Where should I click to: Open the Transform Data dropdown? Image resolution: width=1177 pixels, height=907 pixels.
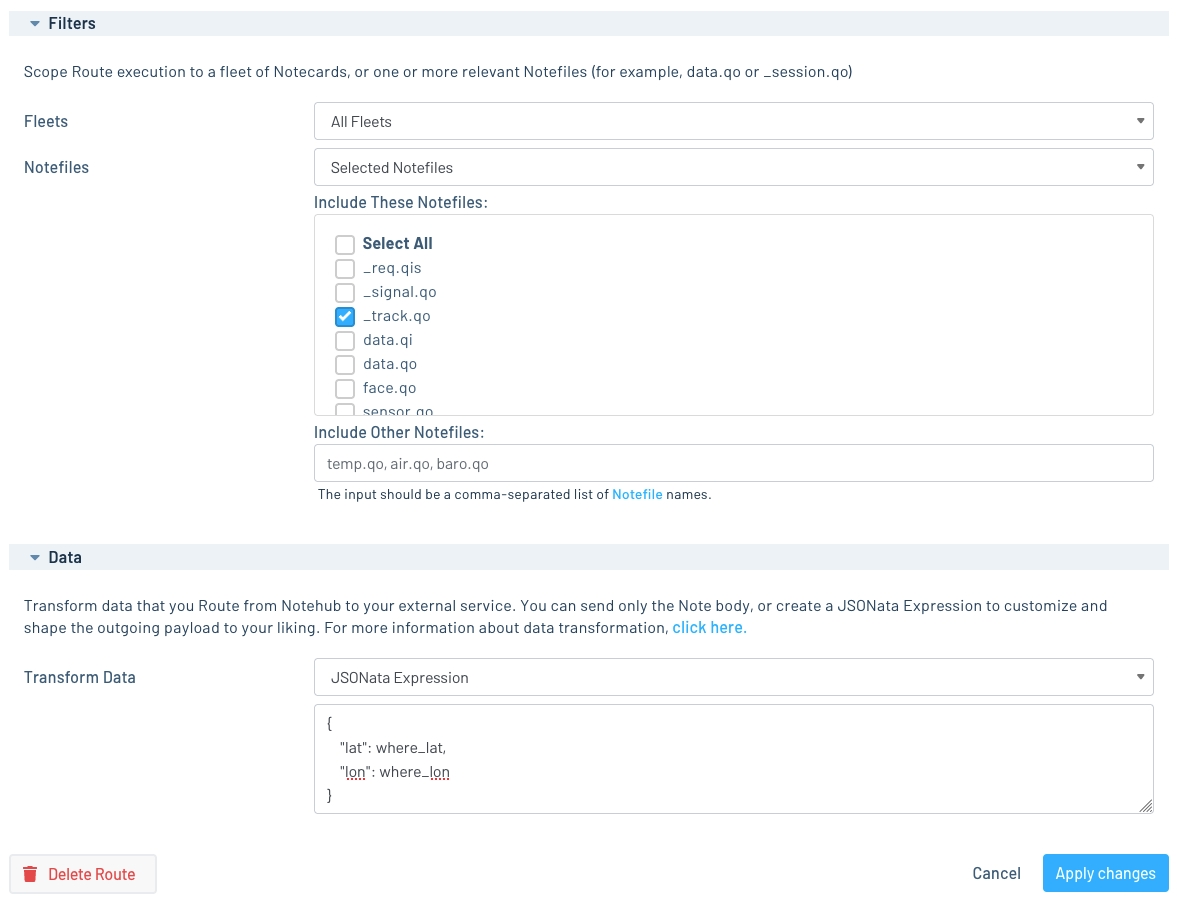point(733,677)
